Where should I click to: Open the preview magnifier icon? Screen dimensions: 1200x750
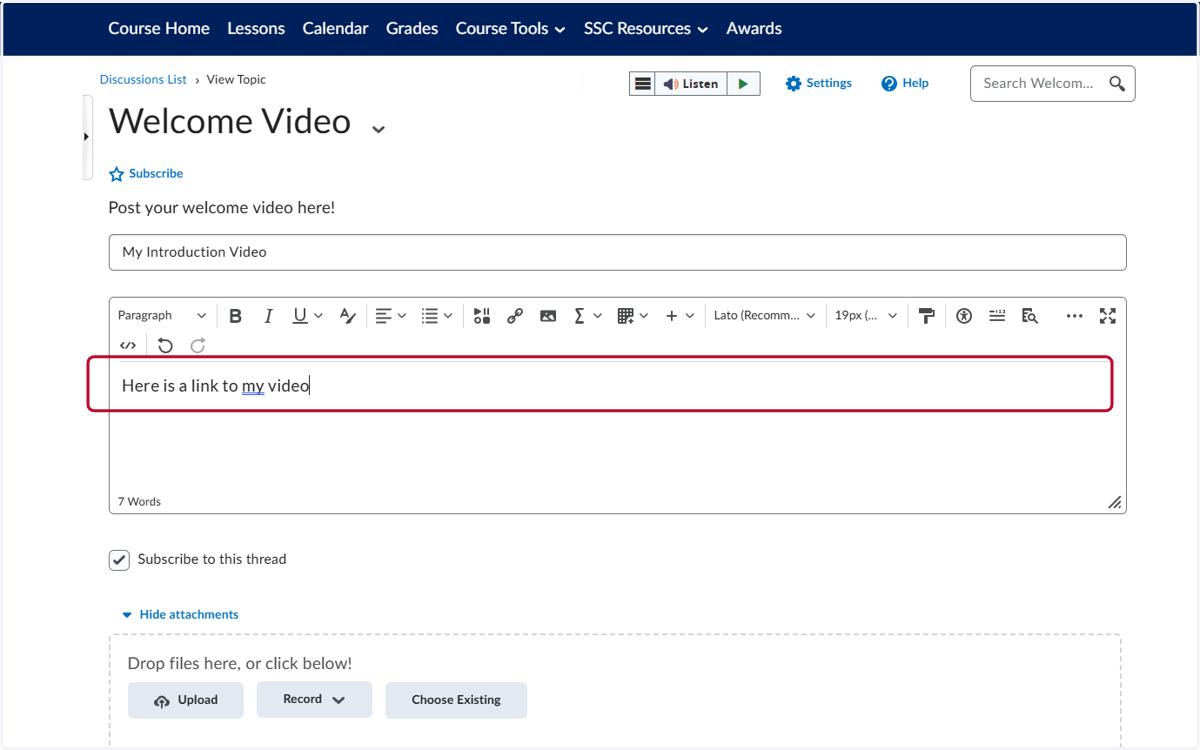(x=1030, y=316)
